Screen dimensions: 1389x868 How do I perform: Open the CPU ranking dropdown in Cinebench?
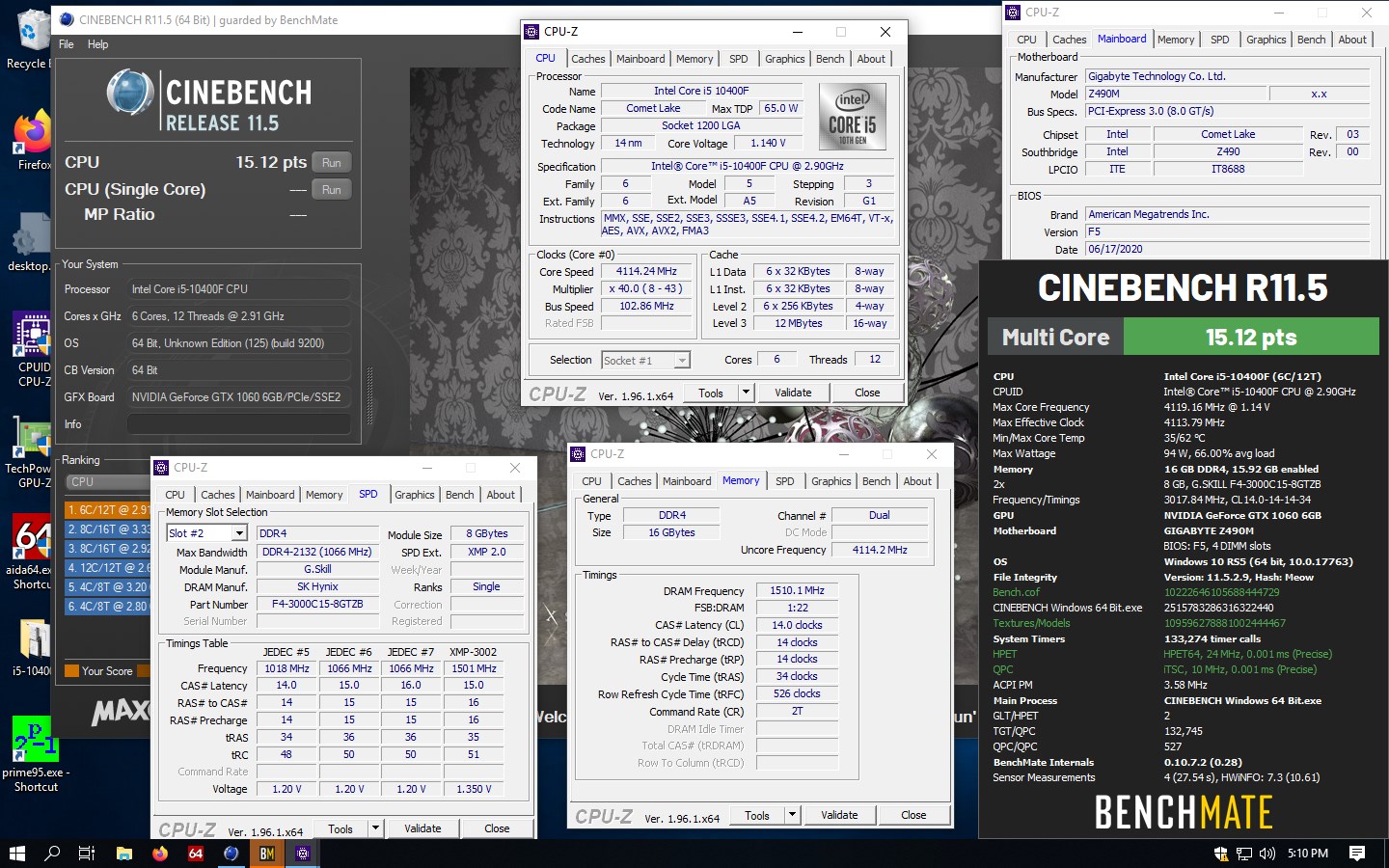coord(107,481)
